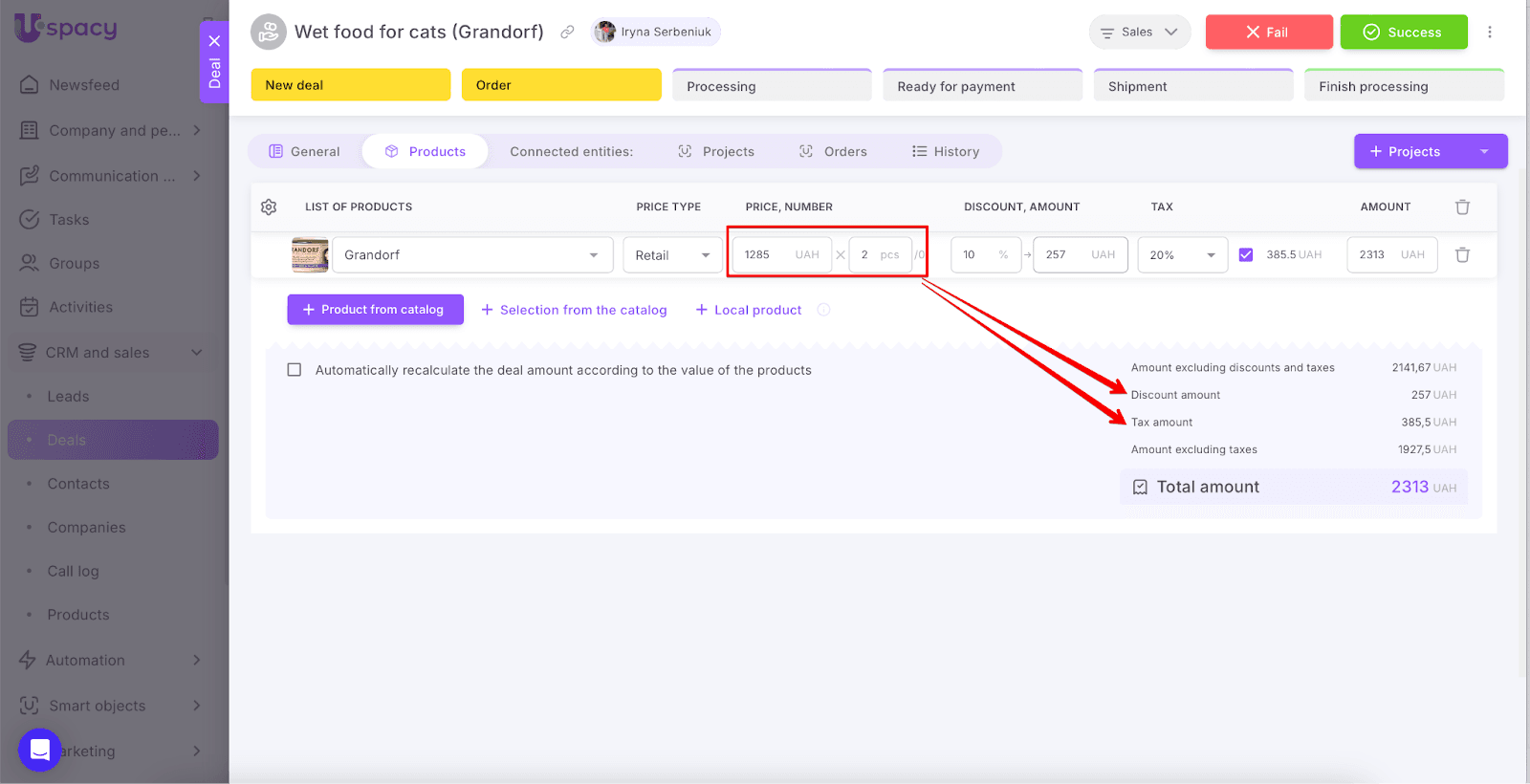The width and height of the screenshot is (1530, 784).
Task: Enable automatic deal amount recalculation checkbox
Action: (295, 370)
